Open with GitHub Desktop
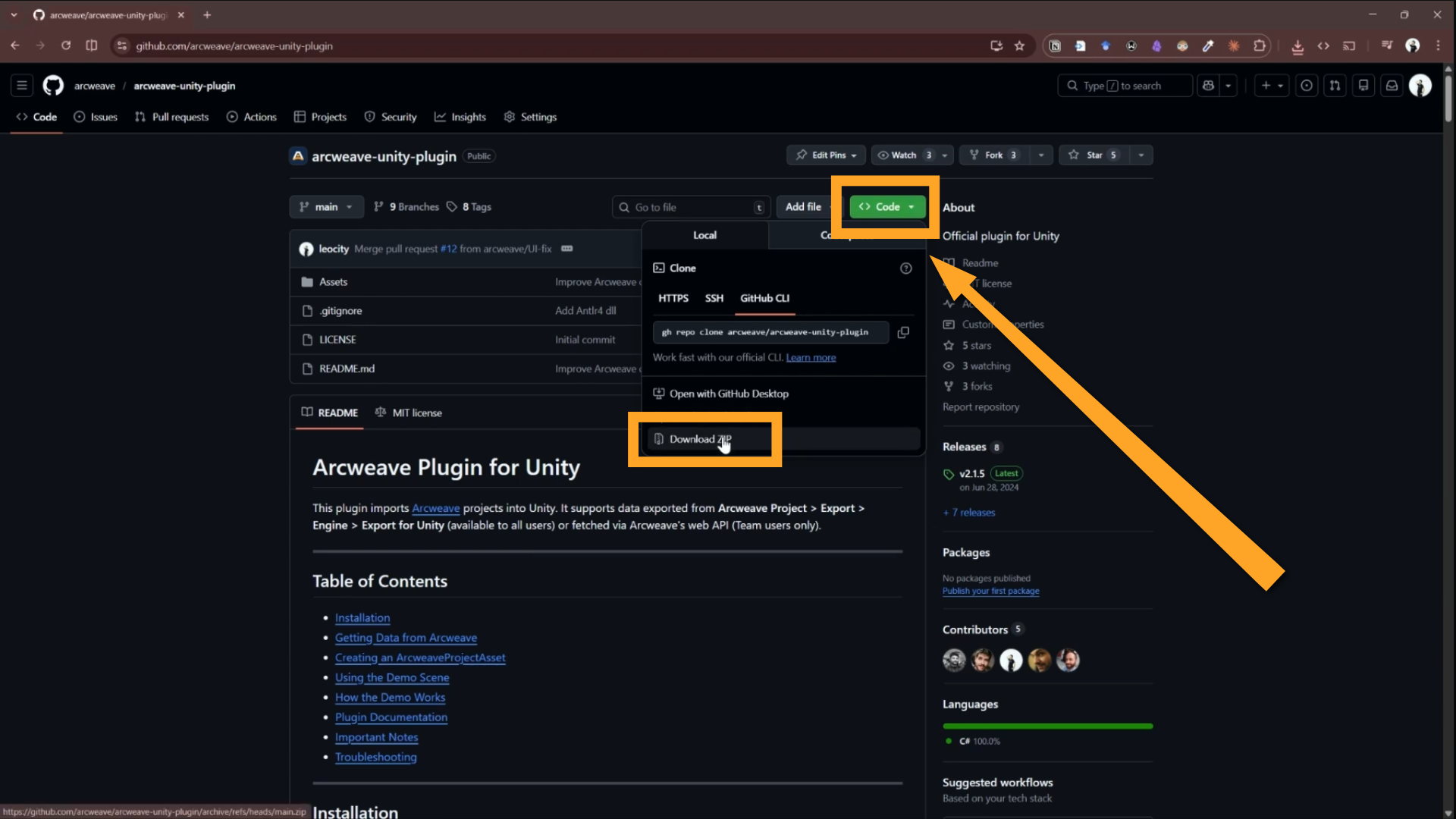 tap(720, 394)
